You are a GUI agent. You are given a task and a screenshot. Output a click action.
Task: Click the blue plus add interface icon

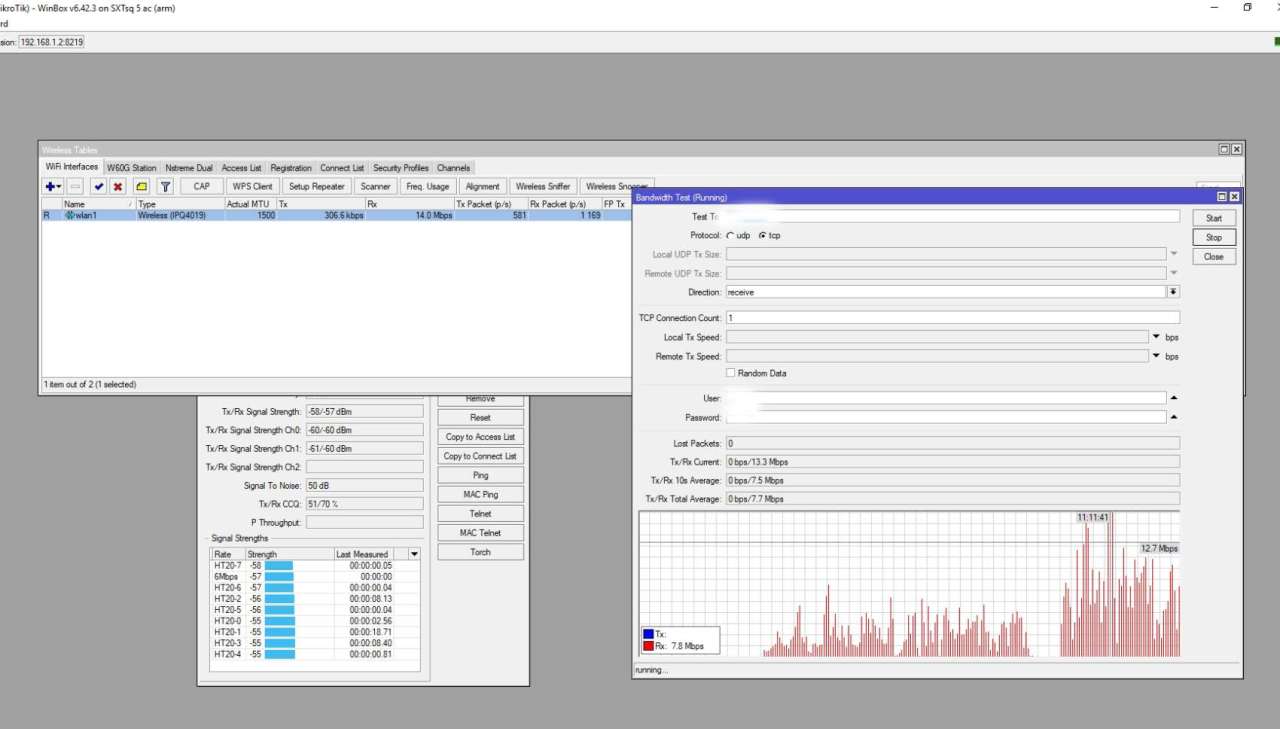click(x=51, y=186)
